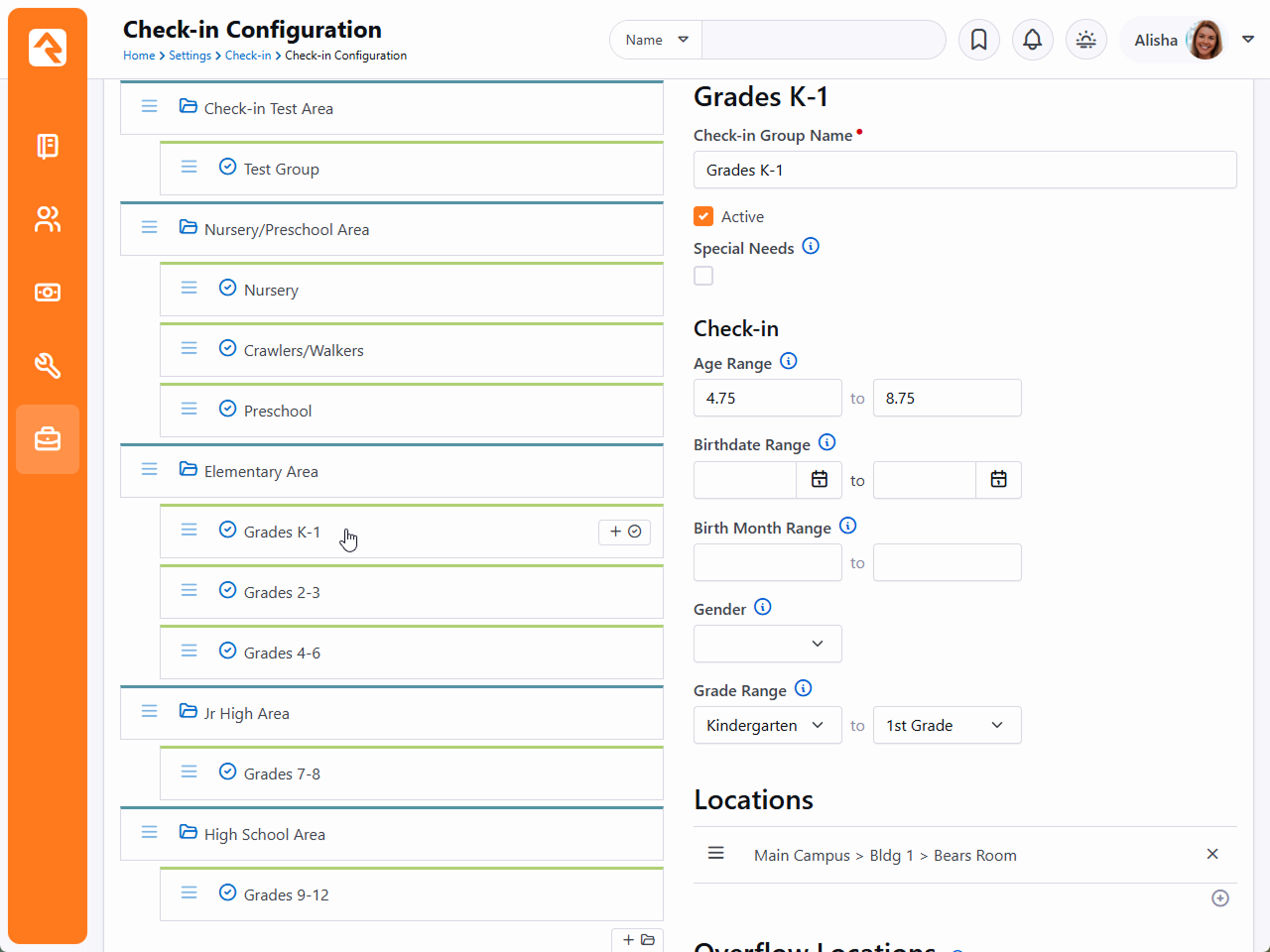Uncheck the Active checkbox

[x=703, y=216]
